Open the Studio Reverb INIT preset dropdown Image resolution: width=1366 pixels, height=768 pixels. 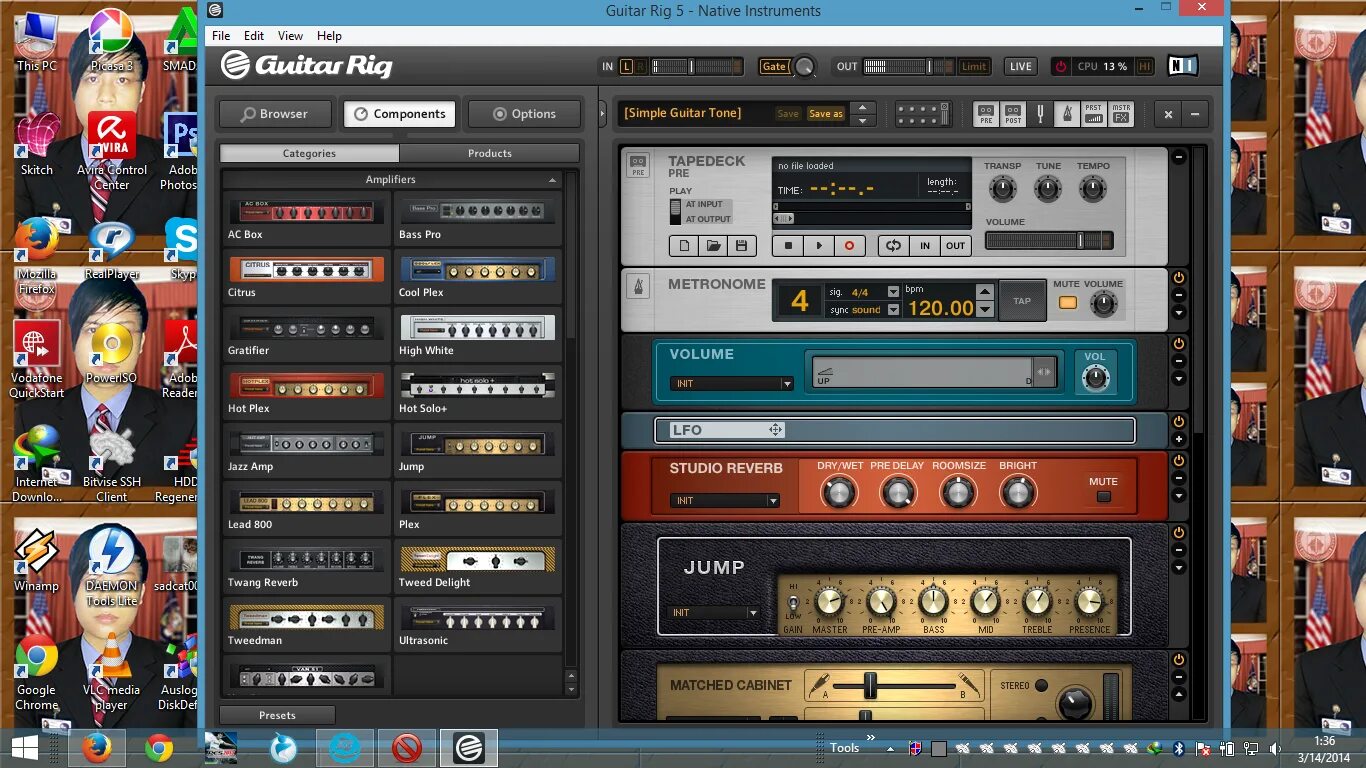coord(725,500)
